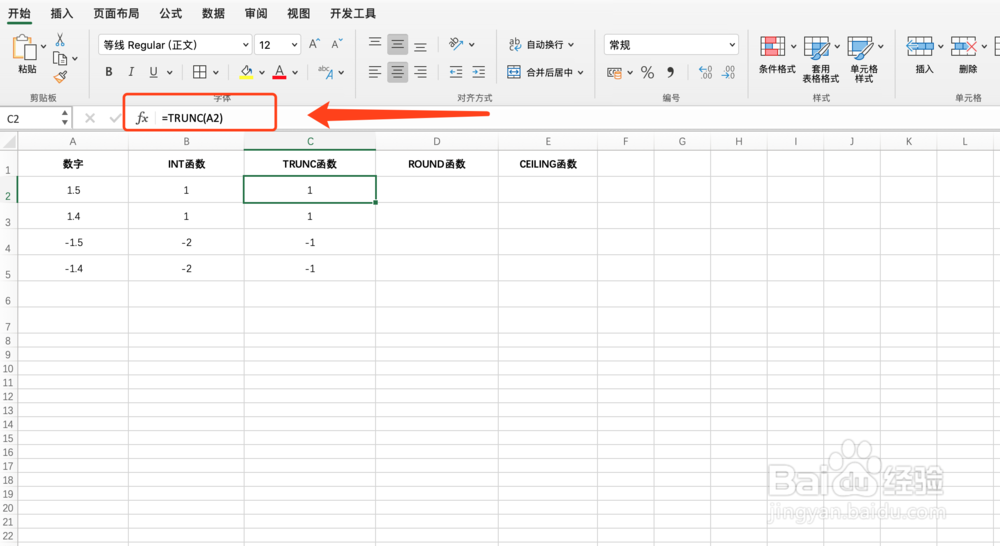Click cell A4 containing -1.5
The image size is (1000, 546).
click(73, 242)
